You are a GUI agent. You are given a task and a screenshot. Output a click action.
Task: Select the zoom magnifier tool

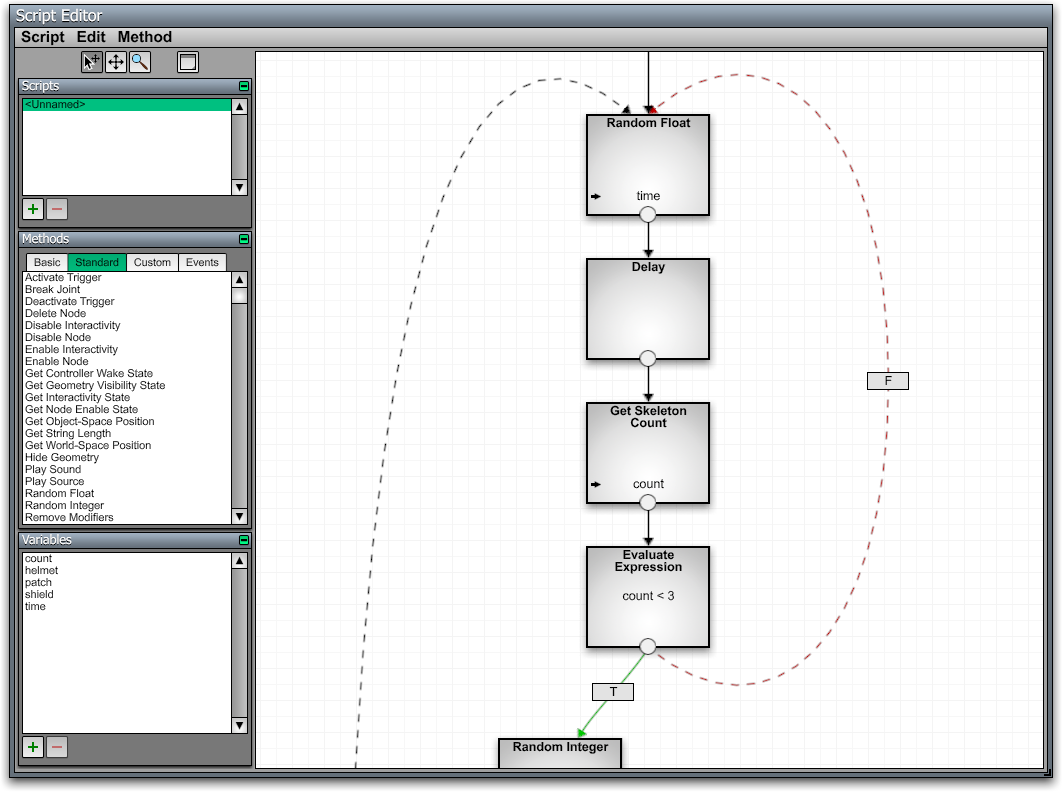click(140, 62)
